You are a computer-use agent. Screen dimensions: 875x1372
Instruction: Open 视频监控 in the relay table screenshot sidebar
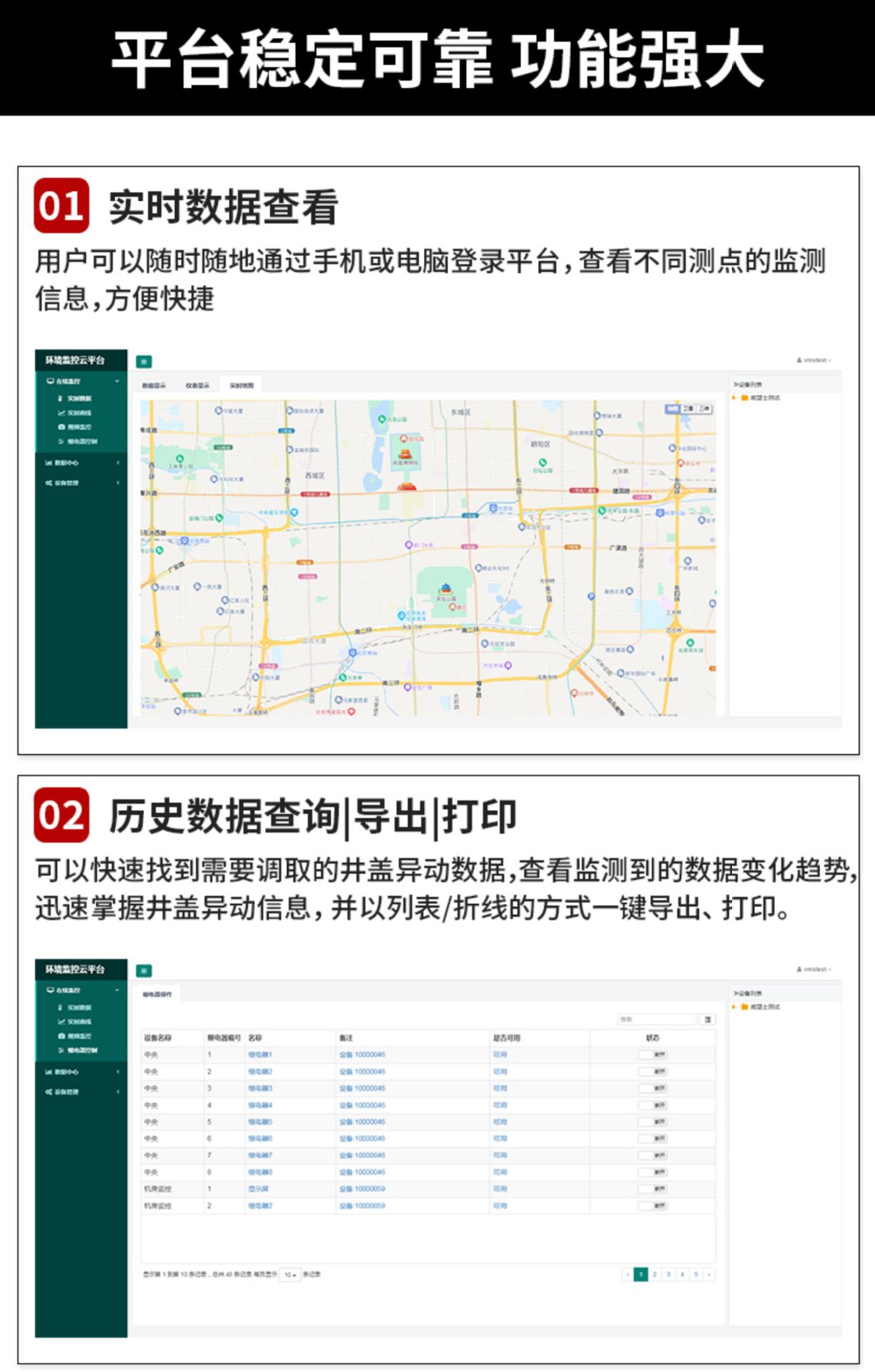(x=75, y=1036)
